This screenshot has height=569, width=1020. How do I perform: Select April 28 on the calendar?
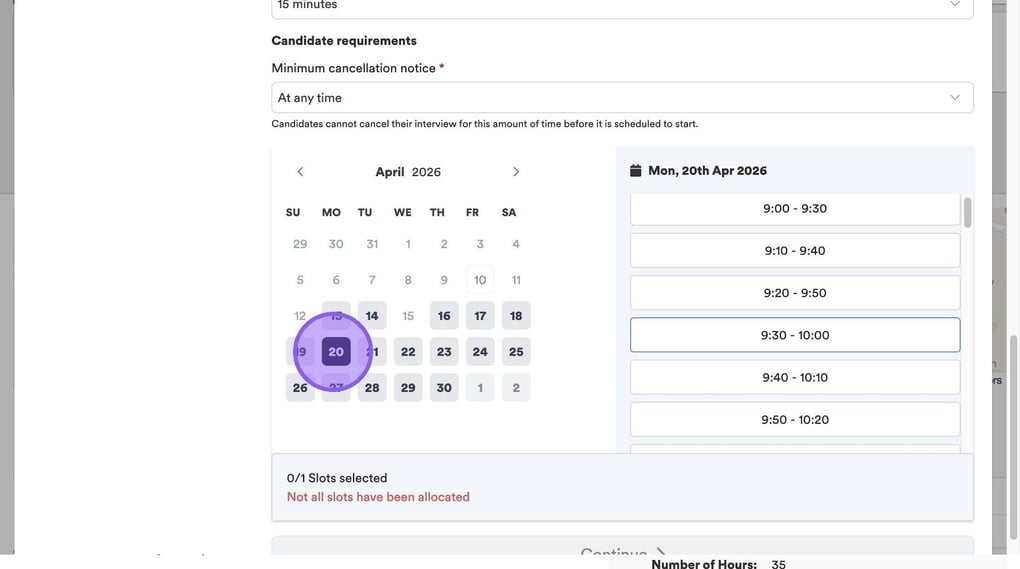[372, 388]
